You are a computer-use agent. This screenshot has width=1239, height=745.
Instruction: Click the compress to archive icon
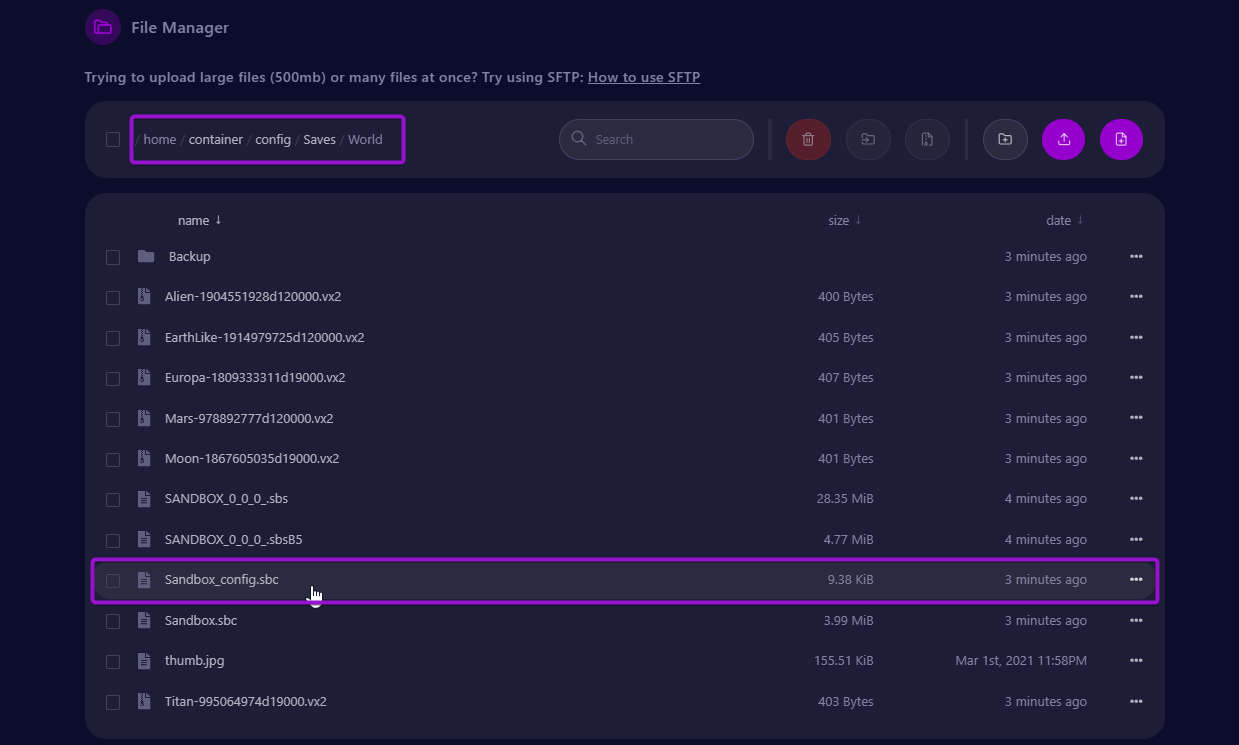click(x=926, y=139)
